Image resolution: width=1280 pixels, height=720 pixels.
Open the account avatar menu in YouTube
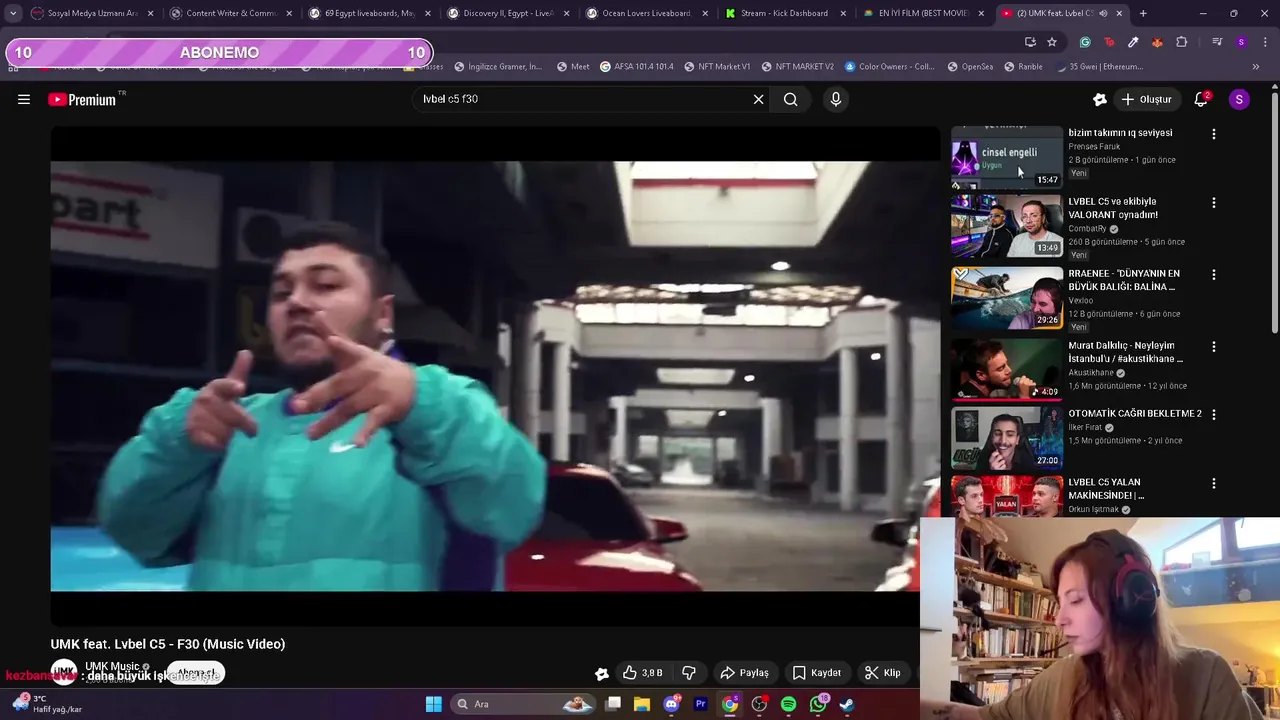click(1239, 99)
